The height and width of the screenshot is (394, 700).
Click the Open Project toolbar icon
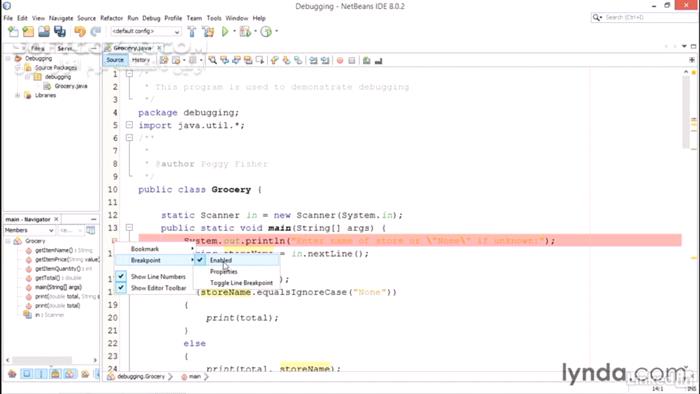(x=44, y=31)
